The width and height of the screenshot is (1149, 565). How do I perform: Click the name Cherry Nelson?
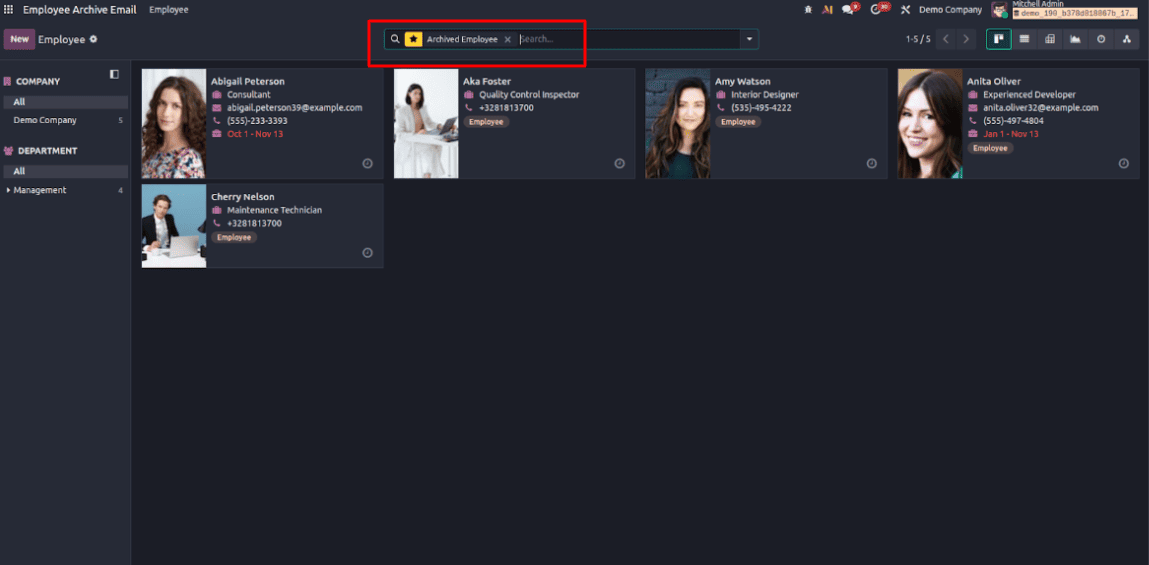243,196
